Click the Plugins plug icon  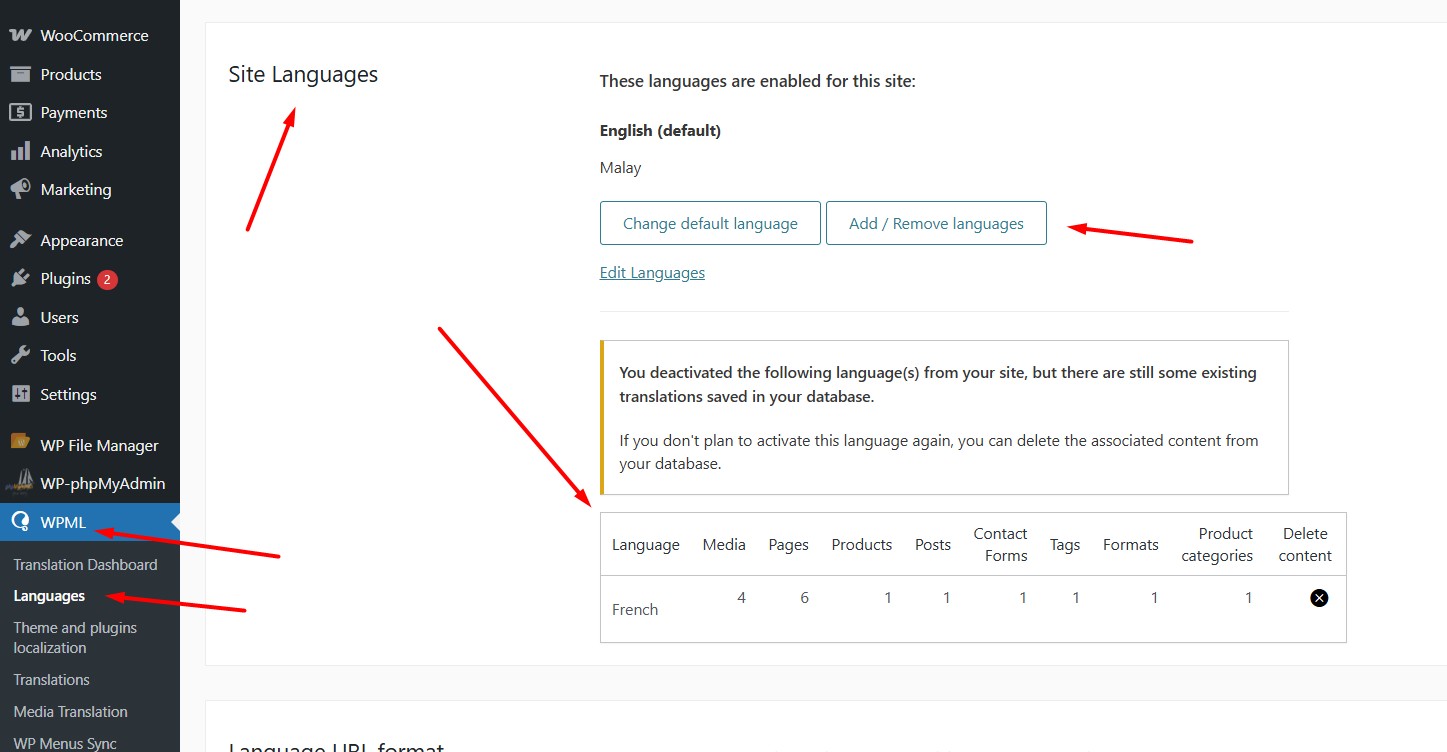tap(20, 279)
